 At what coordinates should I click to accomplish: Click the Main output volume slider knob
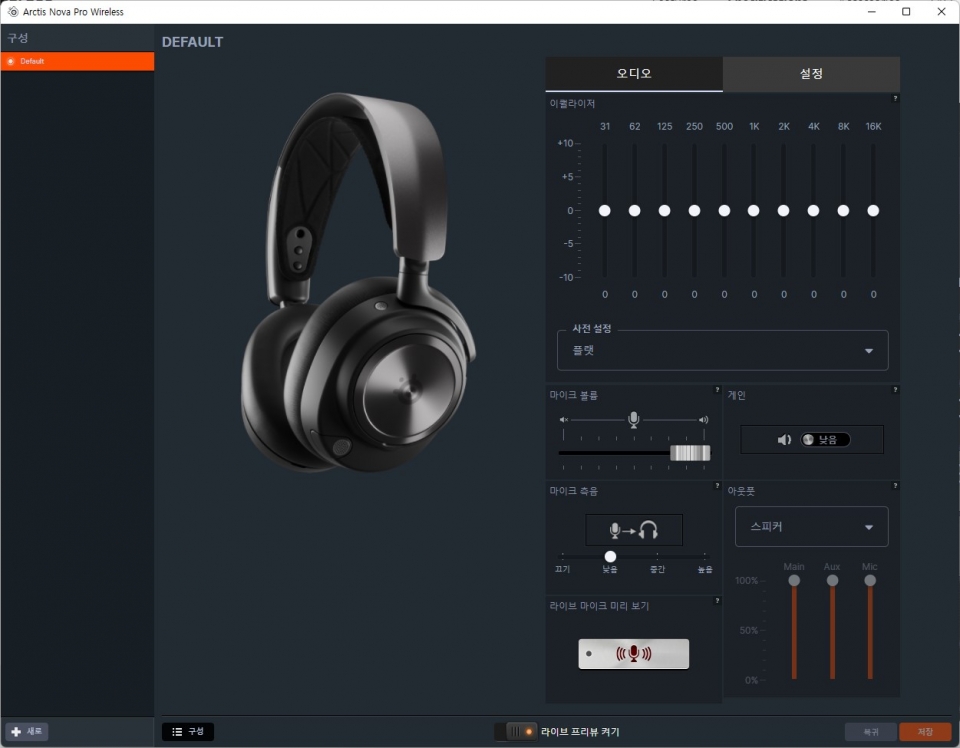[794, 580]
